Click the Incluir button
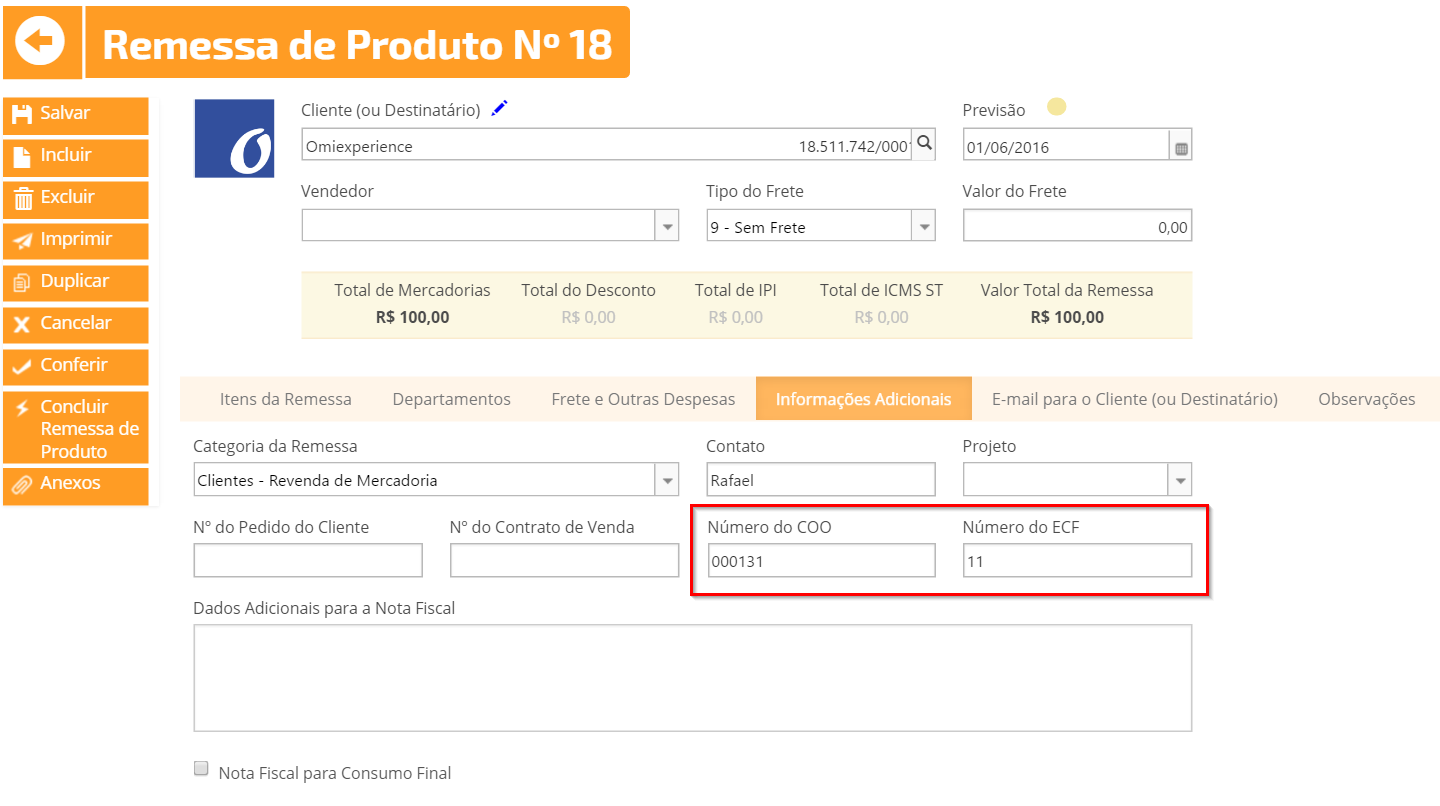 coord(76,156)
